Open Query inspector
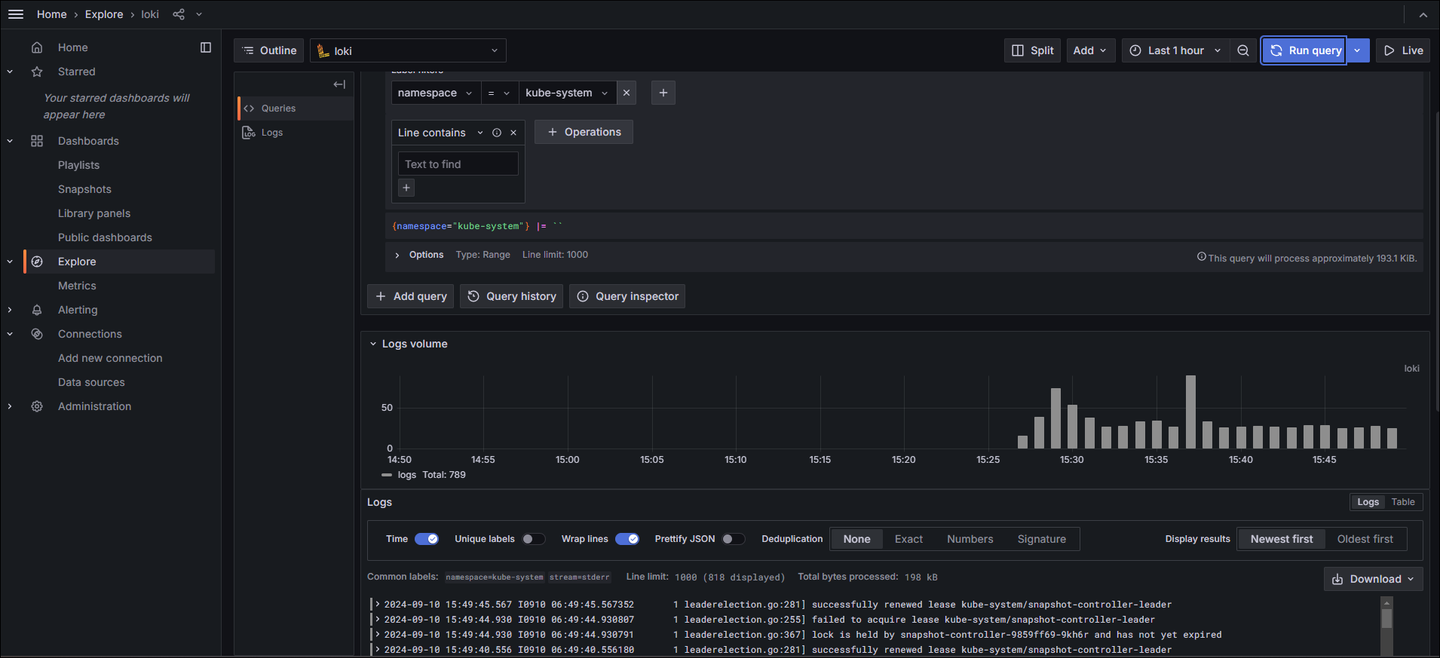The image size is (1440, 658). 627,296
